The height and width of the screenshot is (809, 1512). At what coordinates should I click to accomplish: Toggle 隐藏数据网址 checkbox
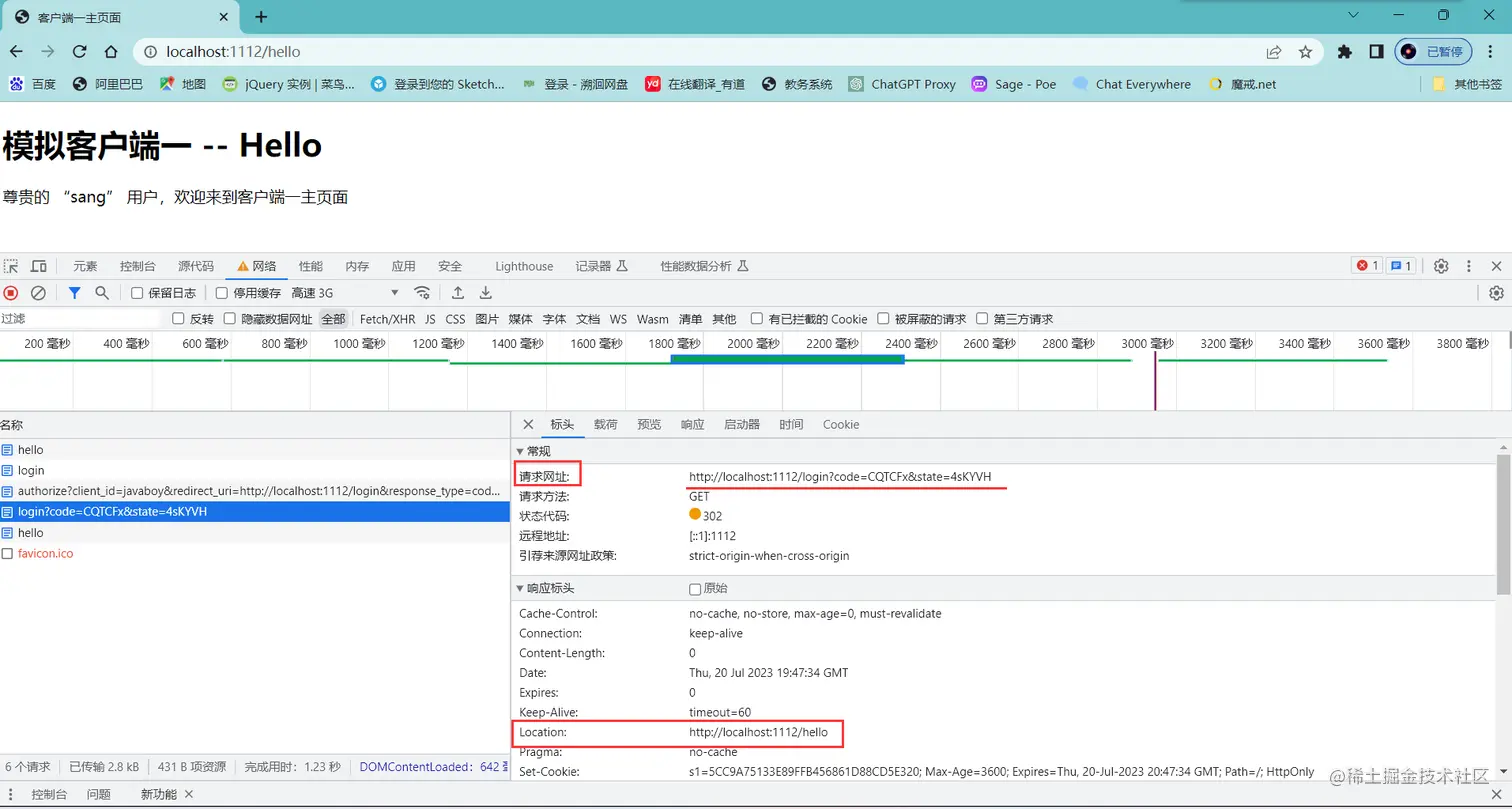tap(230, 319)
